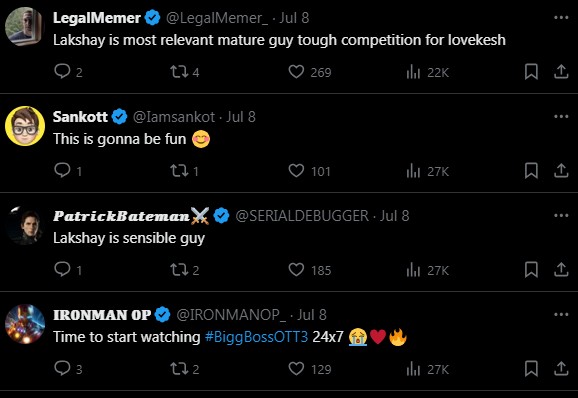Open Sankott's profile picture
Screen dimensions: 578x398
coord(25,126)
